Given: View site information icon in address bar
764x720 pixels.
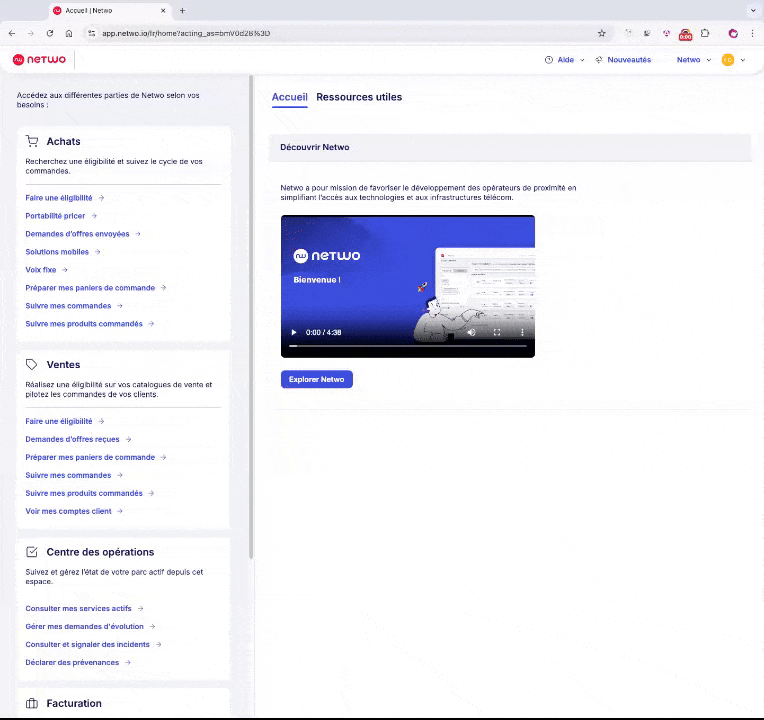Looking at the screenshot, I should pyautogui.click(x=91, y=33).
